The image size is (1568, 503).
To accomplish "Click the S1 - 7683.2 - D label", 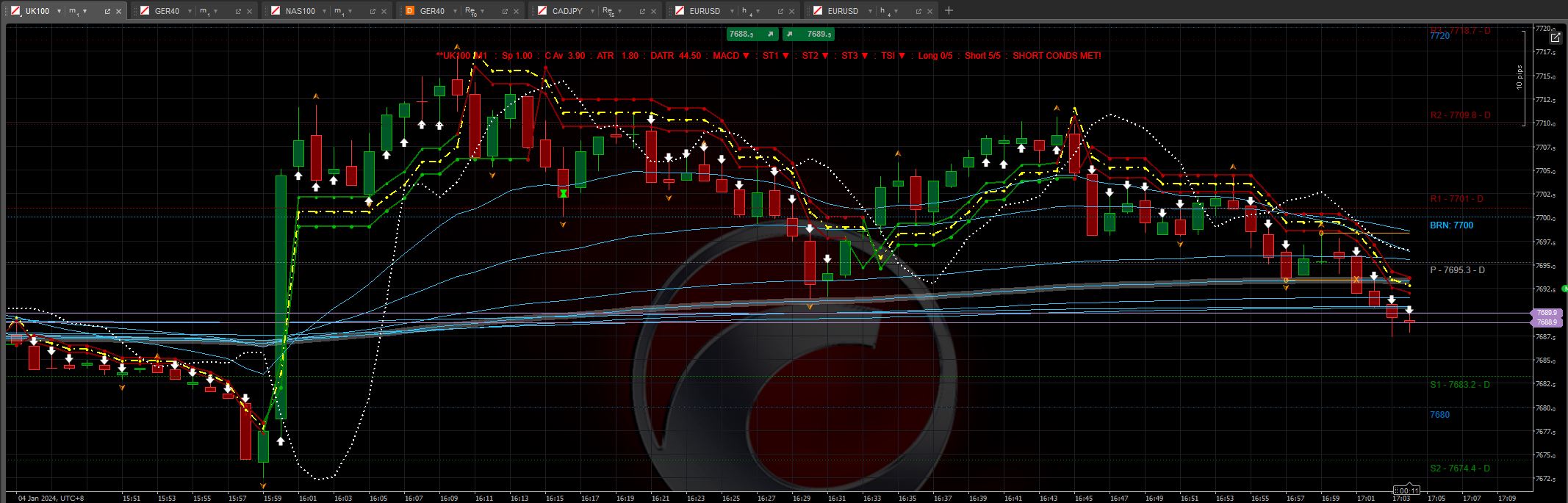I will coord(1460,385).
